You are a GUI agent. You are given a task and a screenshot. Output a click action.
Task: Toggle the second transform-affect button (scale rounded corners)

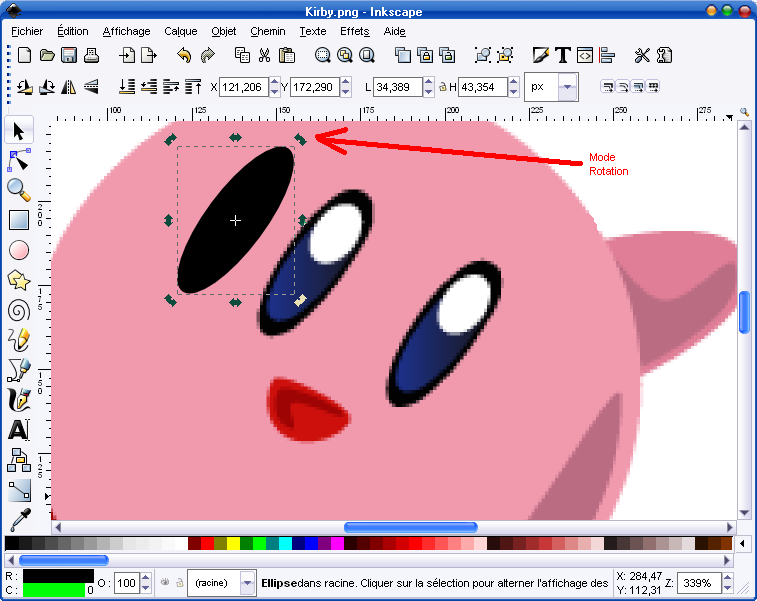tap(623, 87)
